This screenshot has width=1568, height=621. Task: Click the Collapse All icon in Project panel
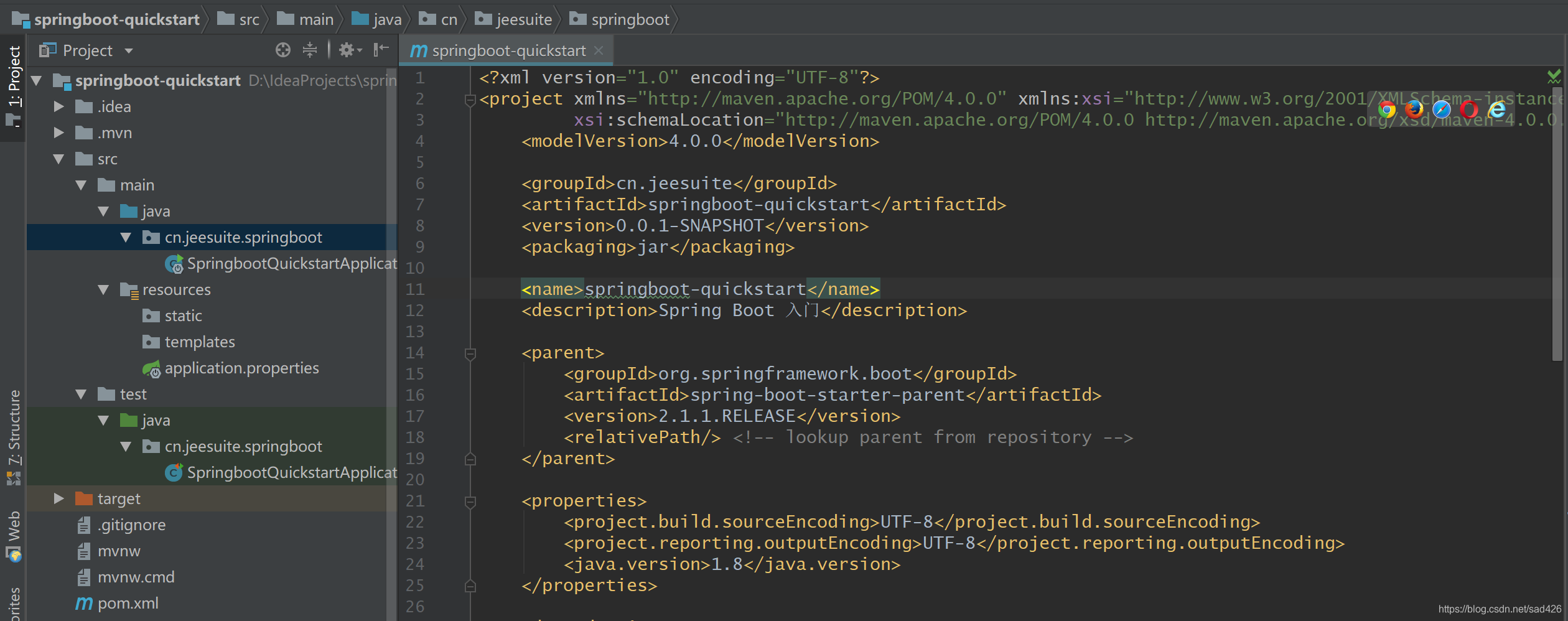point(310,50)
